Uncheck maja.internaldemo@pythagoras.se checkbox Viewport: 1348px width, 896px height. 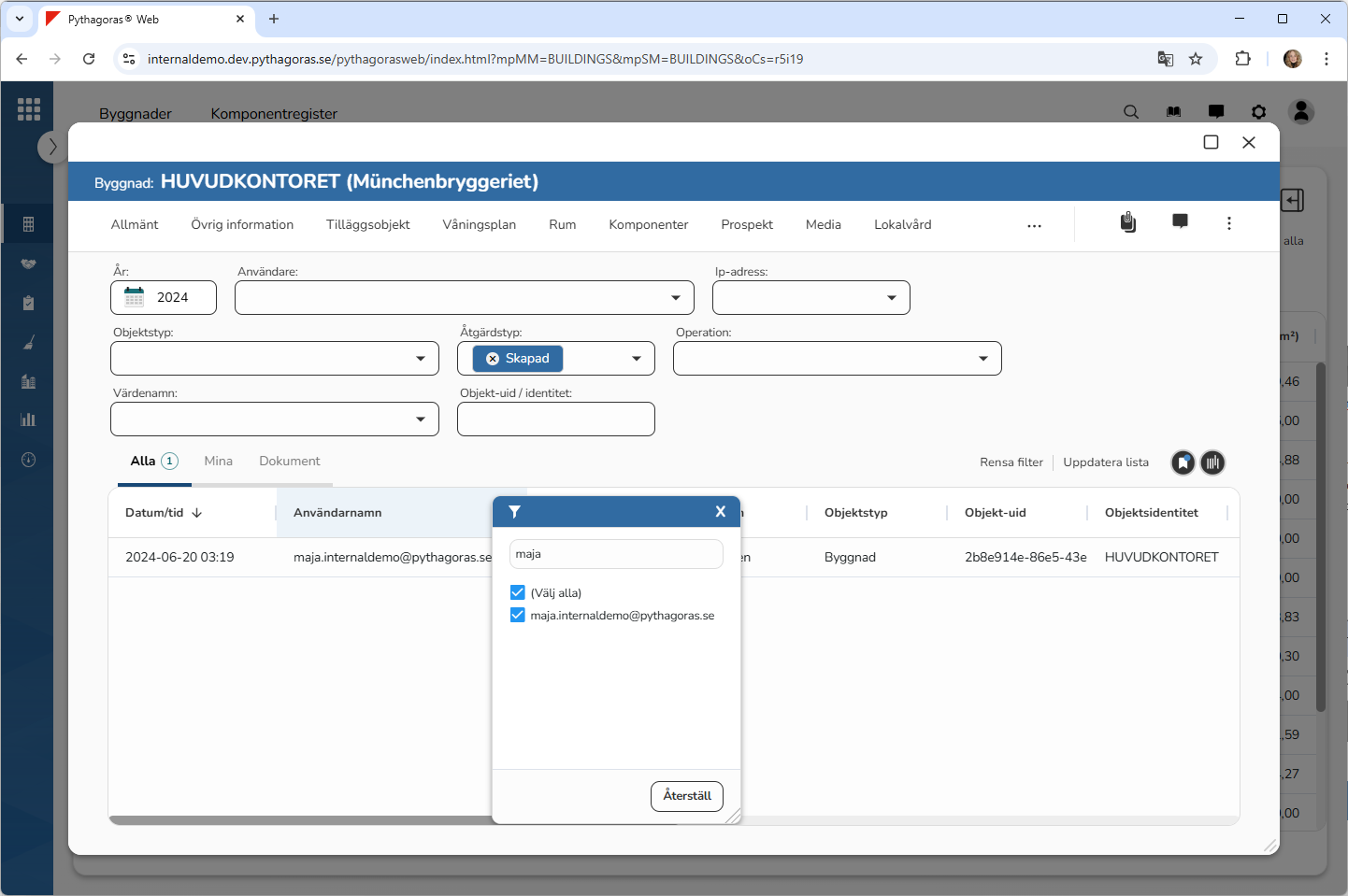[518, 615]
